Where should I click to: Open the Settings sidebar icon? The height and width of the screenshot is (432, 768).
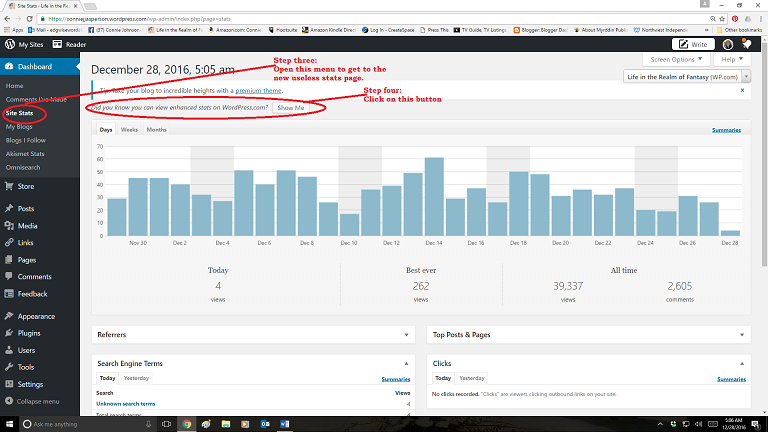click(x=9, y=384)
